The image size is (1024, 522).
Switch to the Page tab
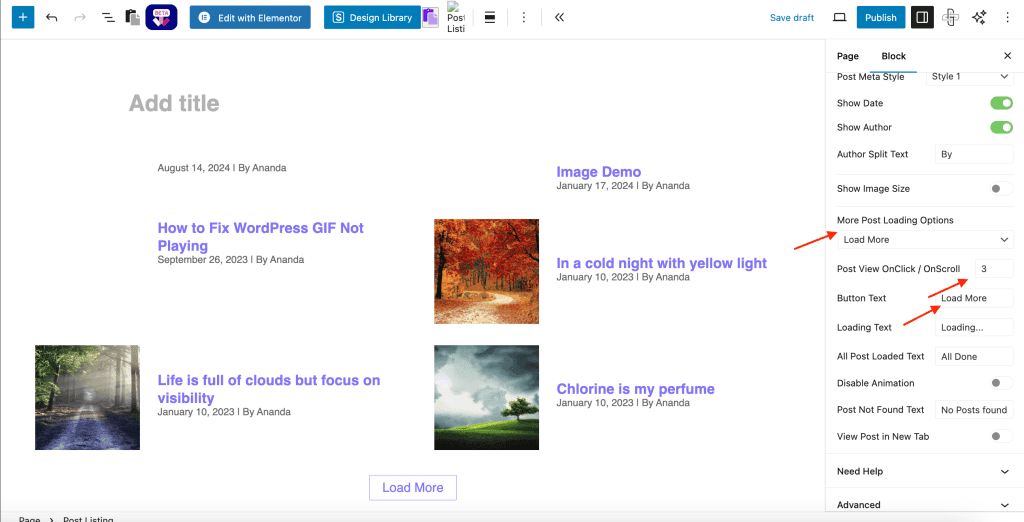pyautogui.click(x=848, y=56)
